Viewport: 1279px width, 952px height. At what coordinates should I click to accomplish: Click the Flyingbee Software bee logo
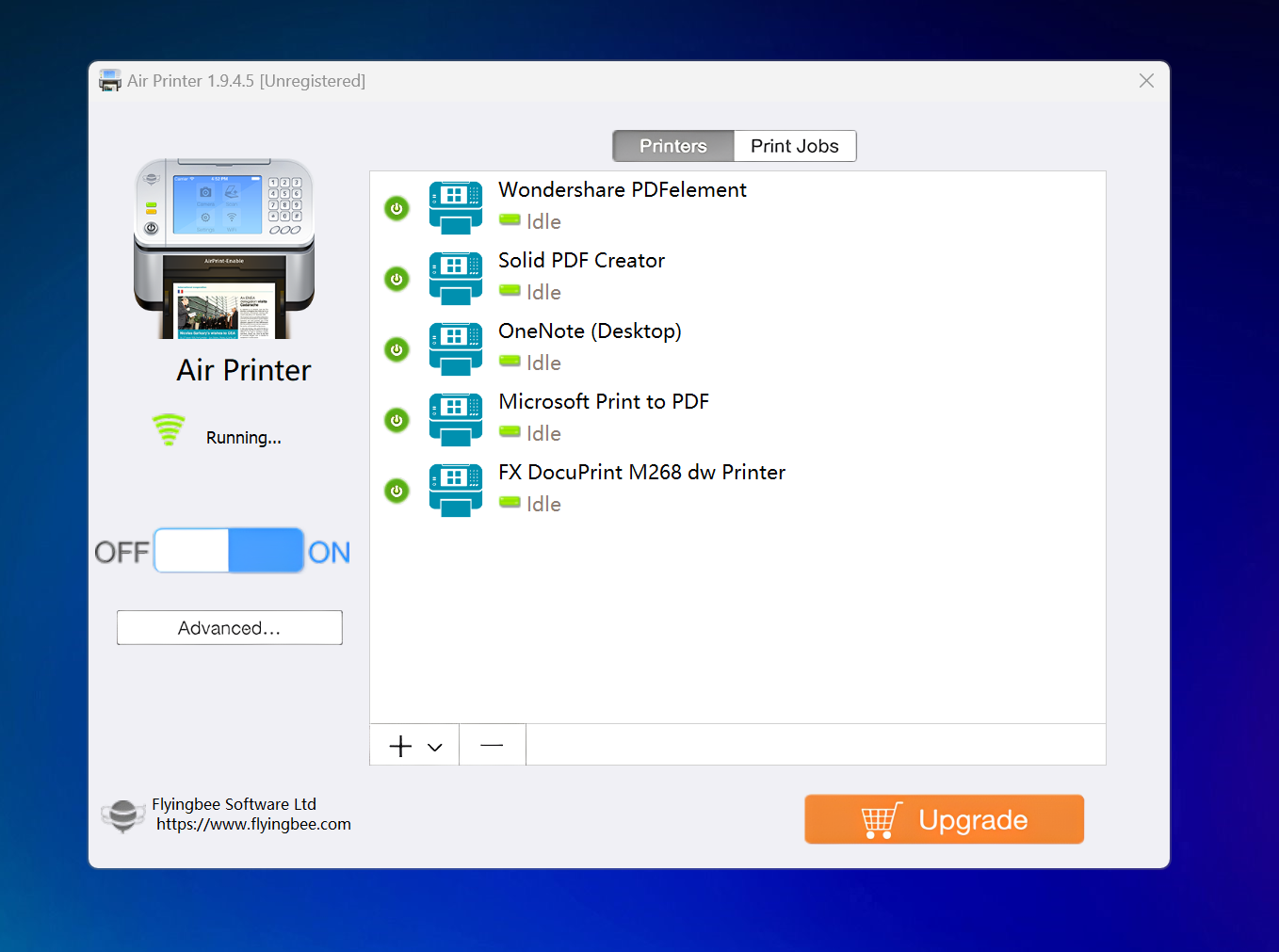pos(122,815)
